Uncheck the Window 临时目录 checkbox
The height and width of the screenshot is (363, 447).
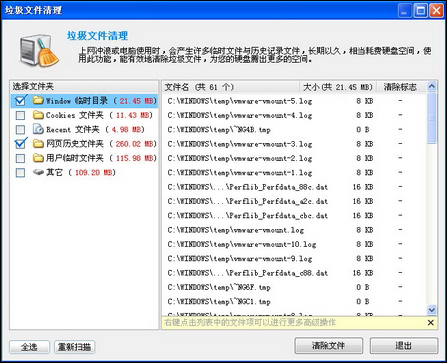coord(21,100)
